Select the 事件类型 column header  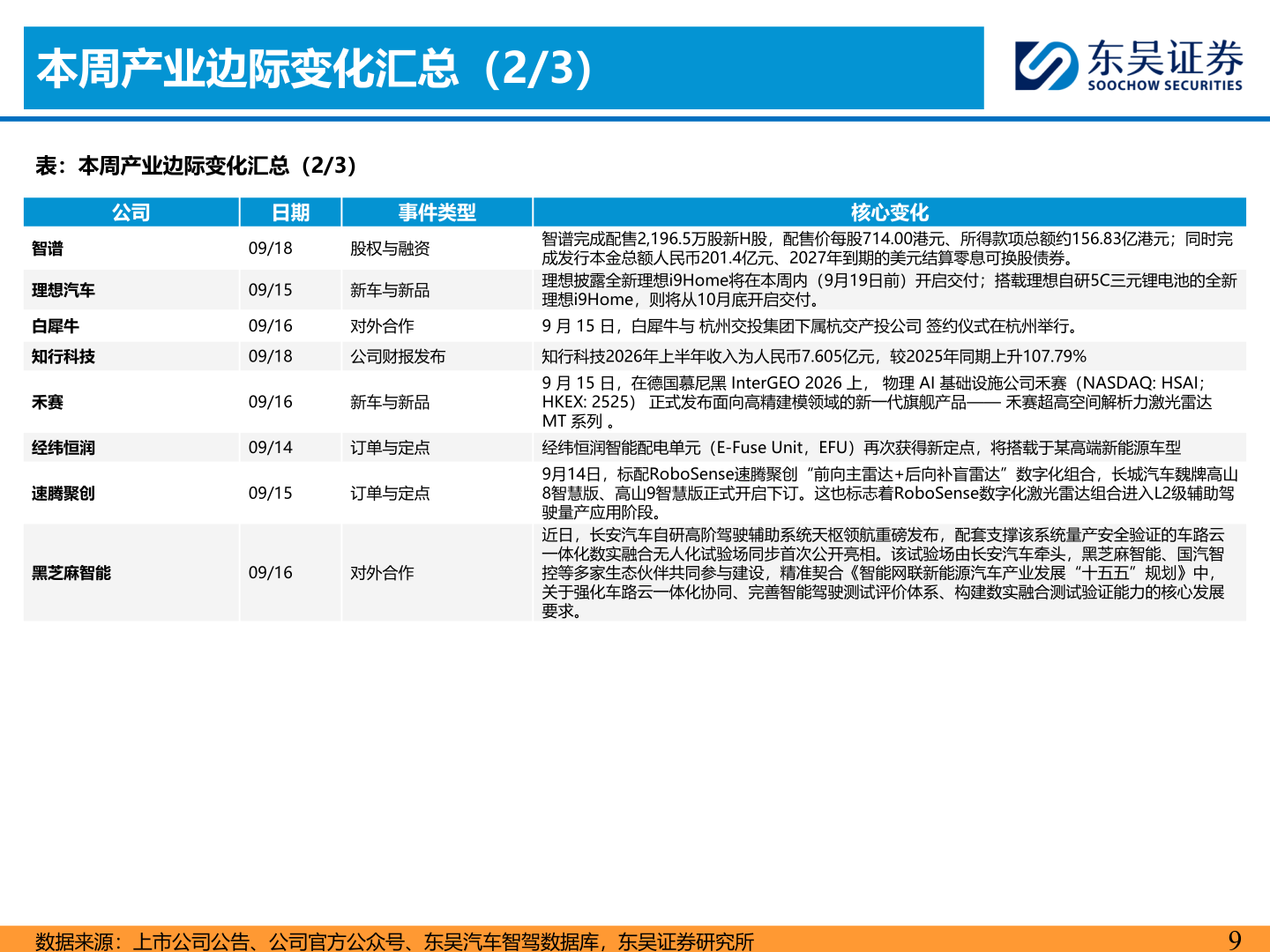[x=437, y=212]
